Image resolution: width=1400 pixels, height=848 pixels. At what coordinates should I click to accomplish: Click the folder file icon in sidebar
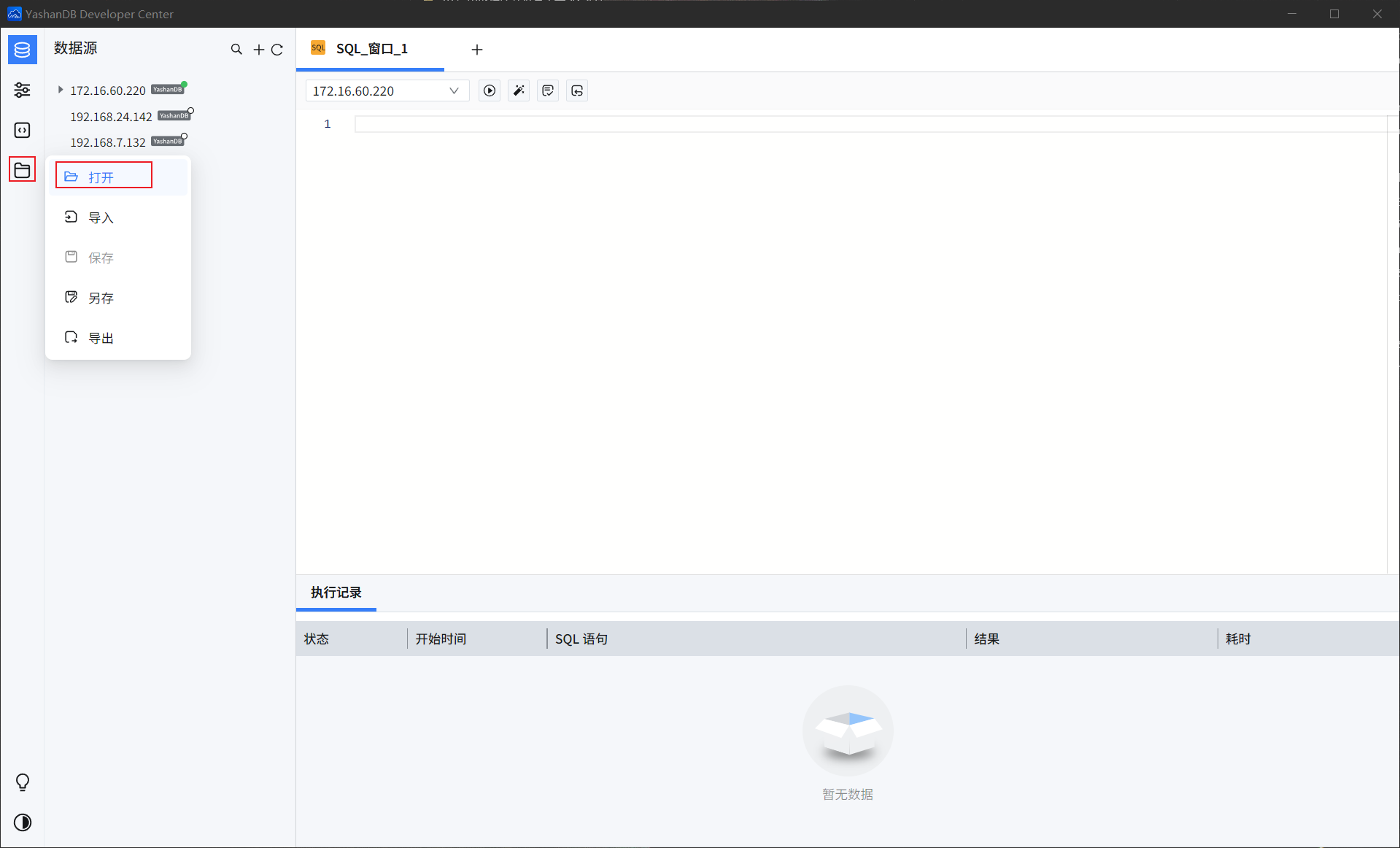22,170
